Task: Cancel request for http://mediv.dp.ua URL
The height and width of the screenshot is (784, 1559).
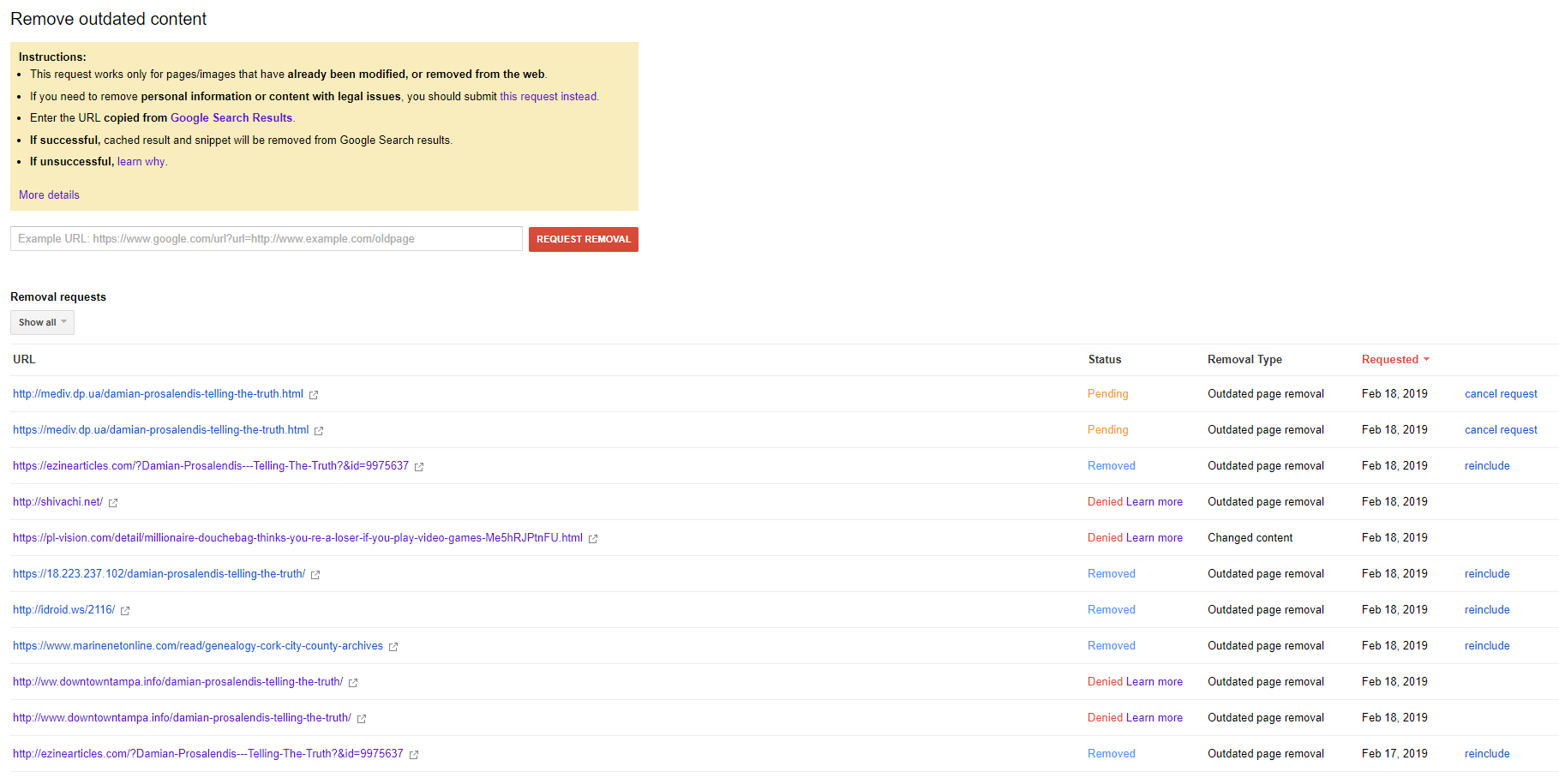Action: pos(1501,394)
